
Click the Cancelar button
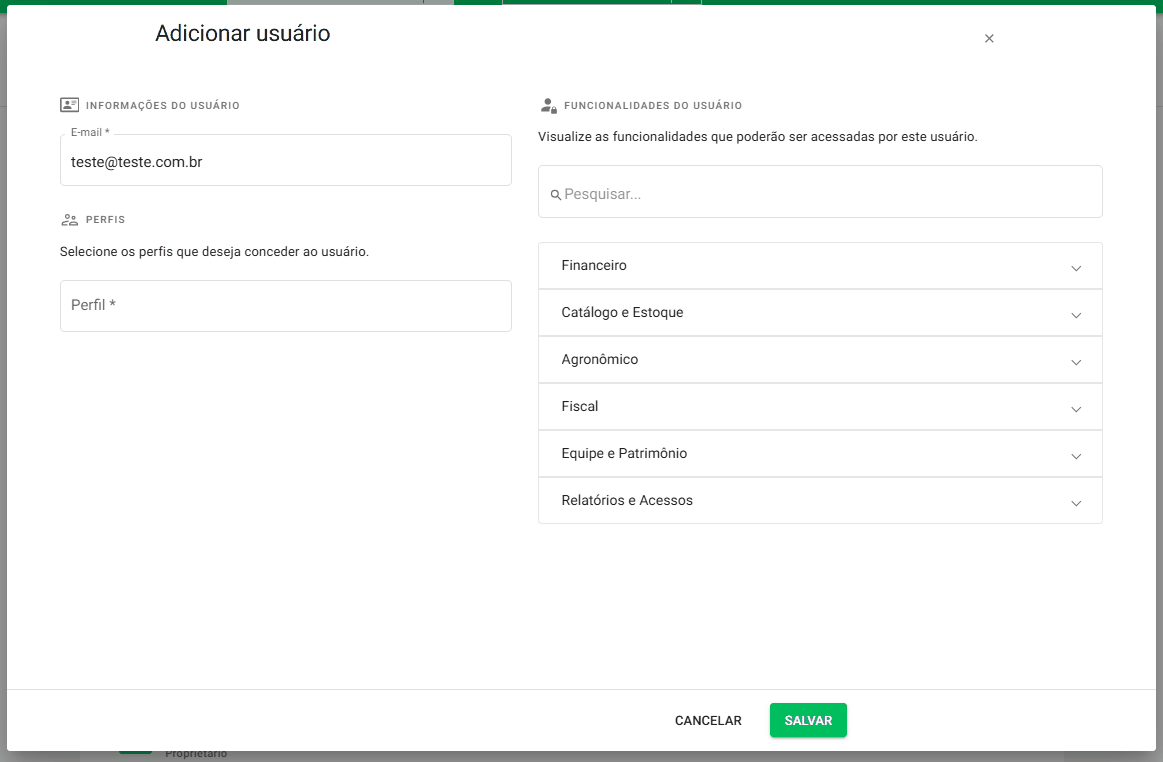[x=708, y=721]
